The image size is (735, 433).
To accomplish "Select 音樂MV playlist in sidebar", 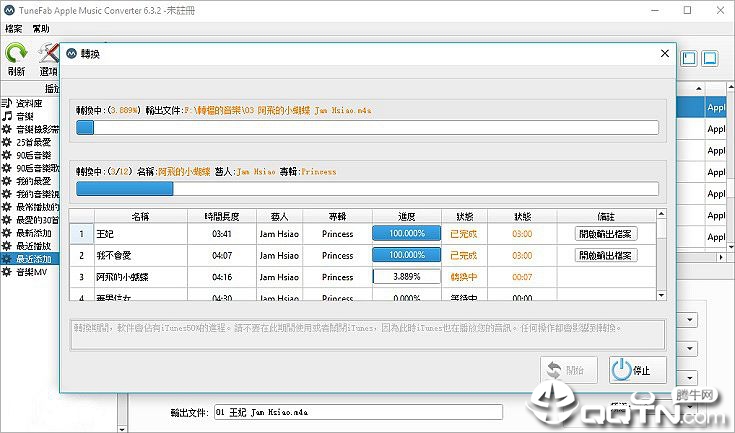I will 31,272.
